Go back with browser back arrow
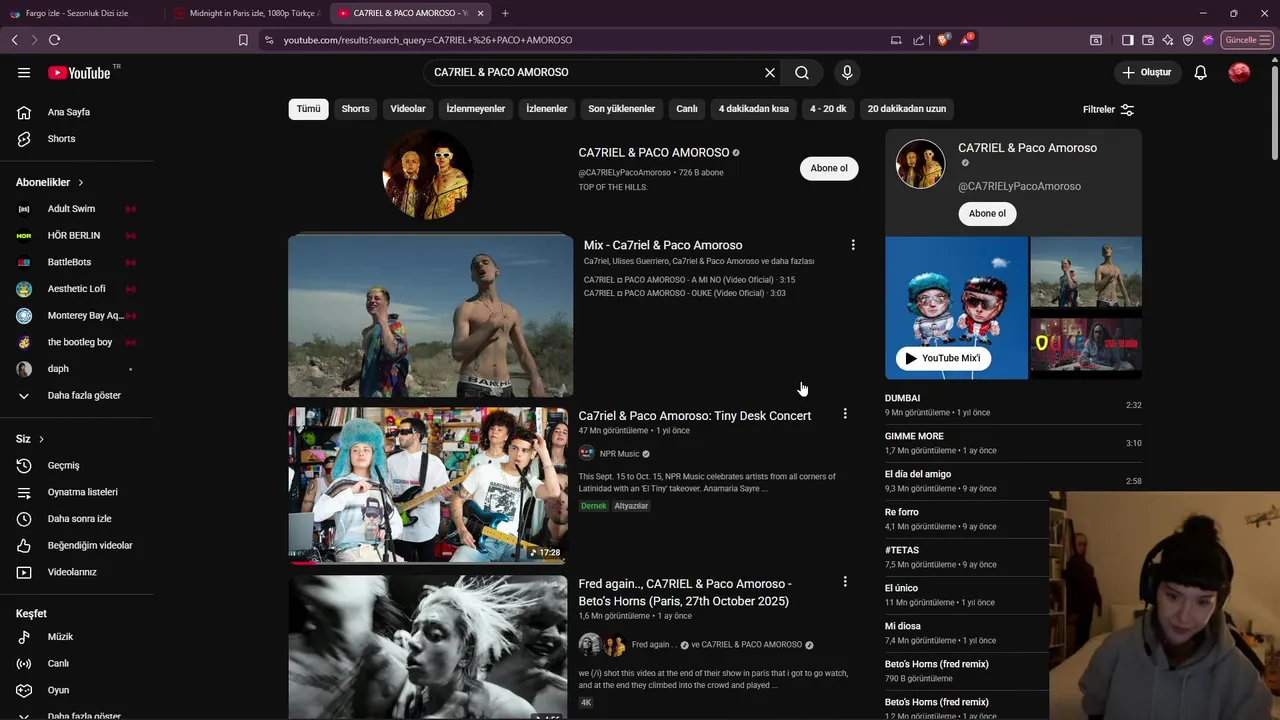1280x720 pixels. [15, 40]
